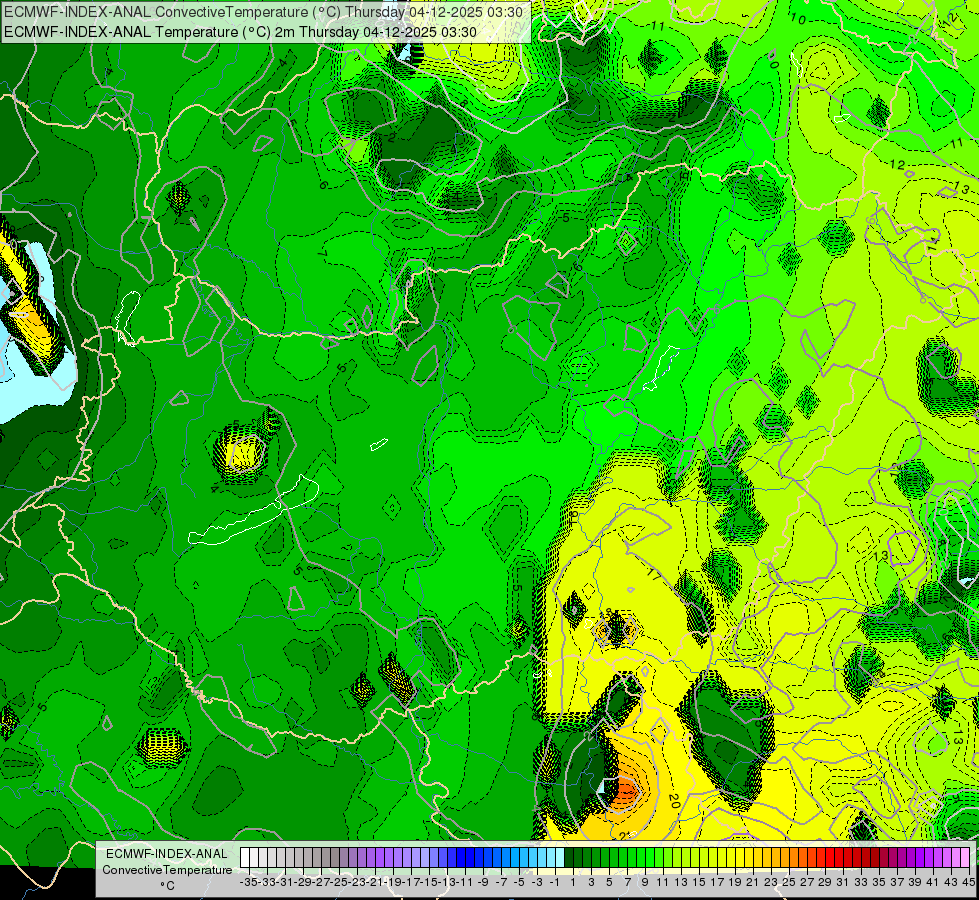
Task: Click the -15 legend value
Action: click(x=430, y=883)
